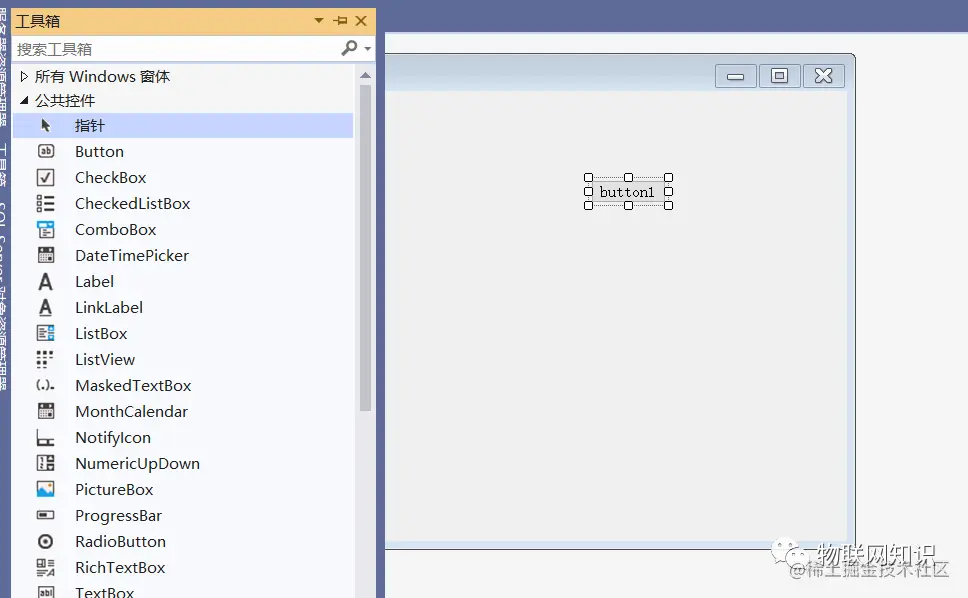Pick the Button control icon
Screen dimensions: 968x598
46,151
